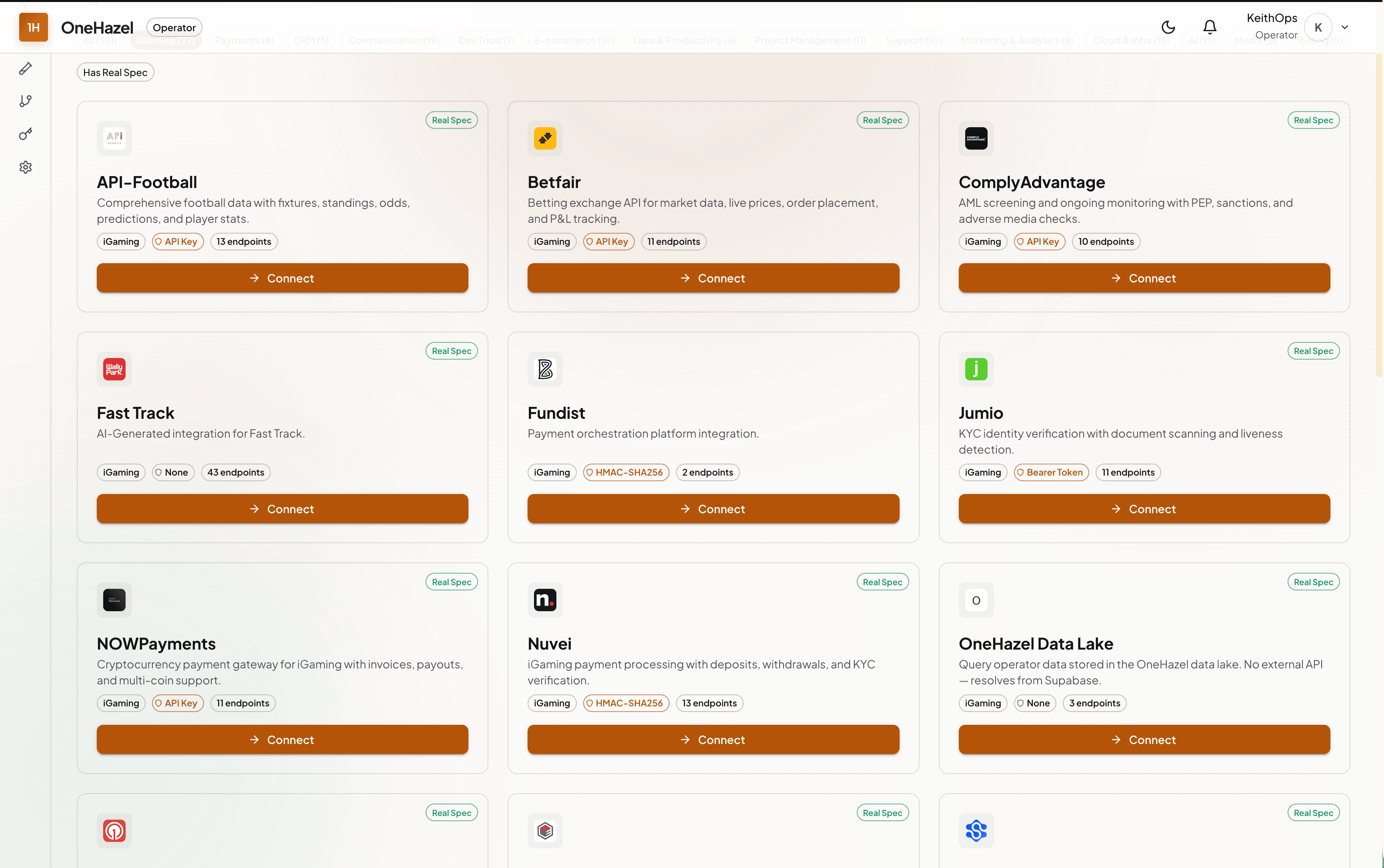The height and width of the screenshot is (868, 1384).
Task: Click 2 endpoints tag on Fundist
Action: click(x=707, y=472)
